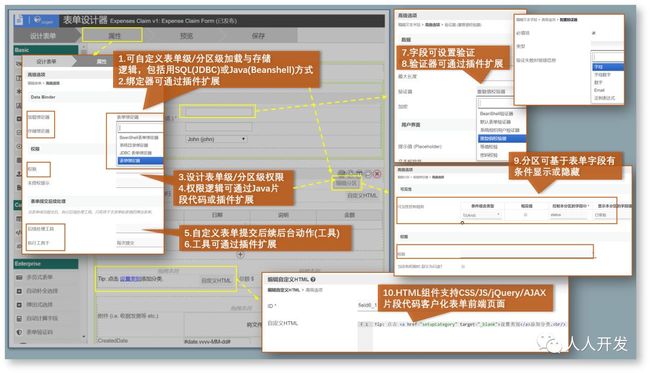Select the highlighted blue validator option
Screen dimensions: 650x373
(502, 138)
